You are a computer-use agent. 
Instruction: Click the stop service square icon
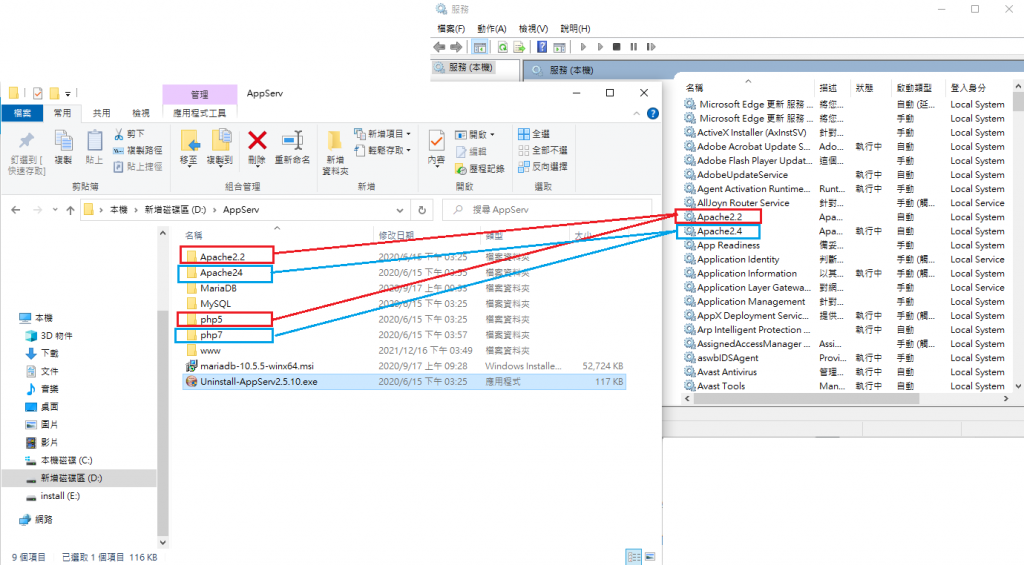point(616,47)
